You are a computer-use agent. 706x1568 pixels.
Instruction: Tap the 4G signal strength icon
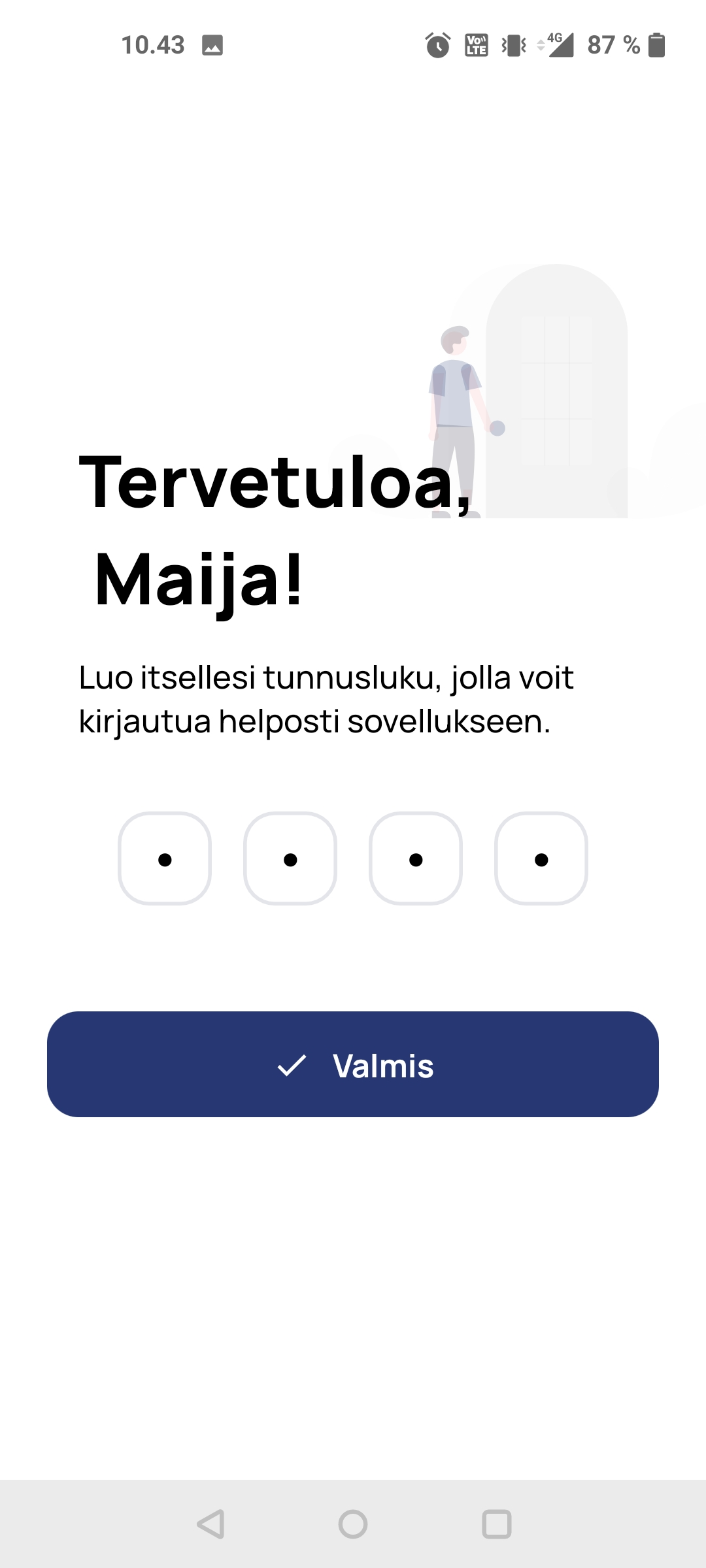click(x=556, y=45)
